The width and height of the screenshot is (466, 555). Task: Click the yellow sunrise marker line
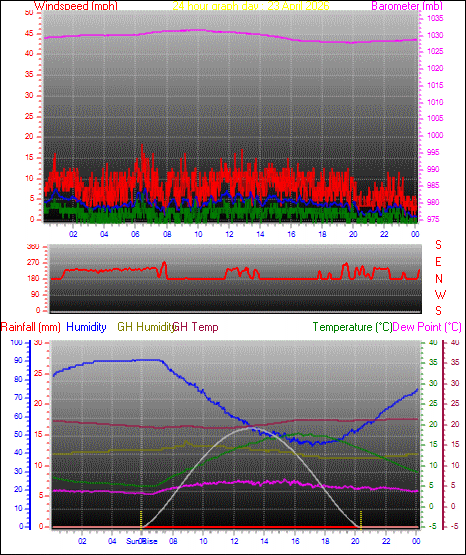tap(141, 519)
